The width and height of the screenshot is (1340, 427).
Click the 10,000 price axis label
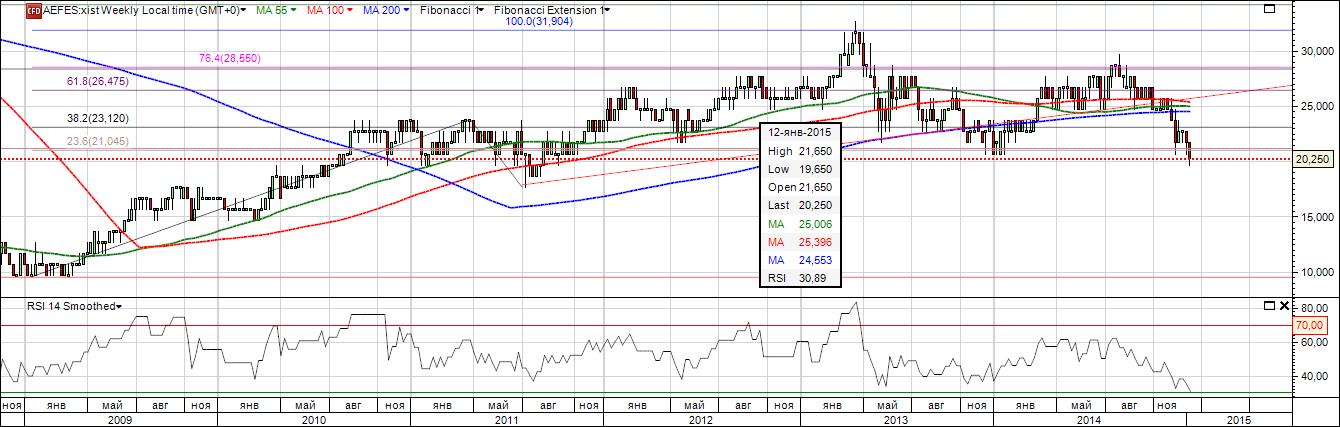tap(1318, 272)
